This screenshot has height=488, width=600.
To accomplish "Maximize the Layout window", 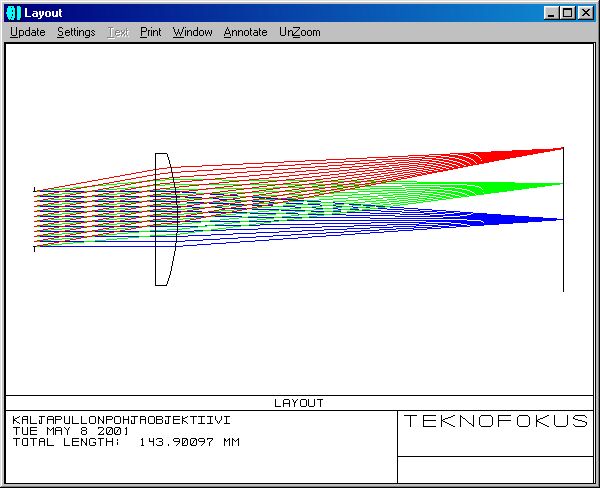I will click(567, 12).
